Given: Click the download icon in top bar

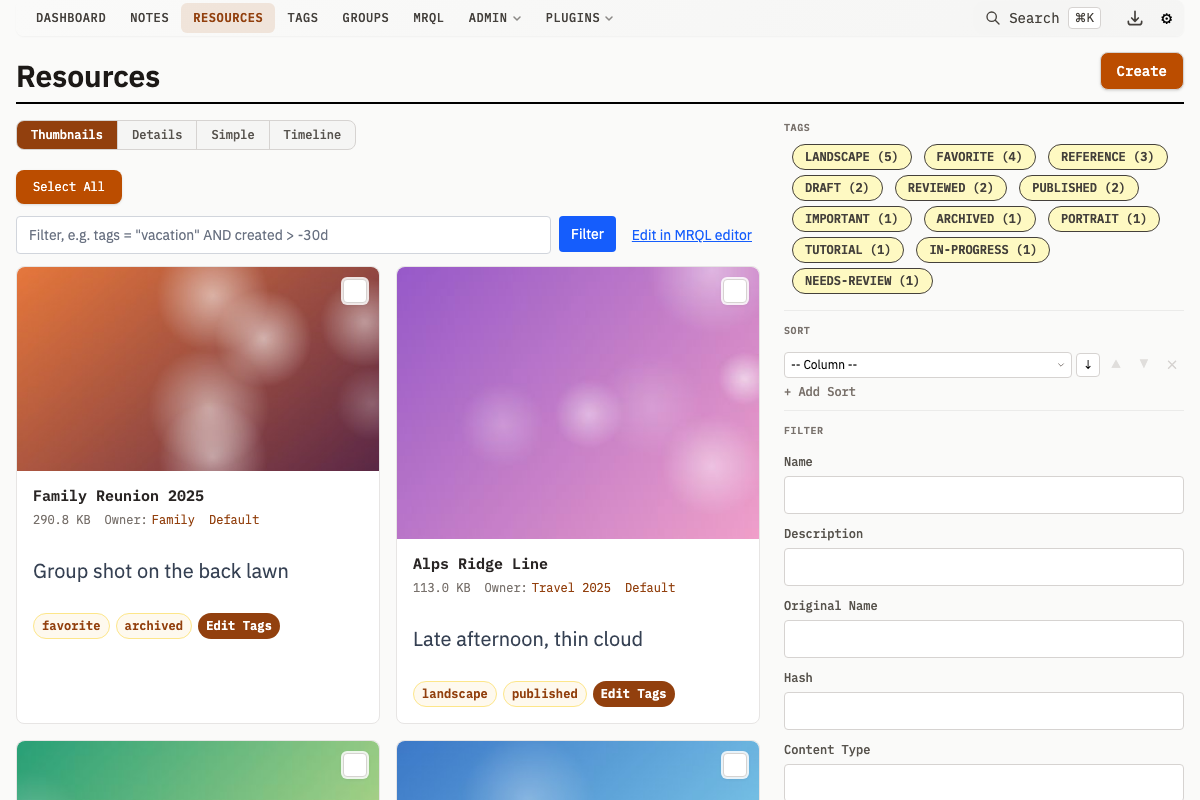Looking at the screenshot, I should click(1134, 18).
